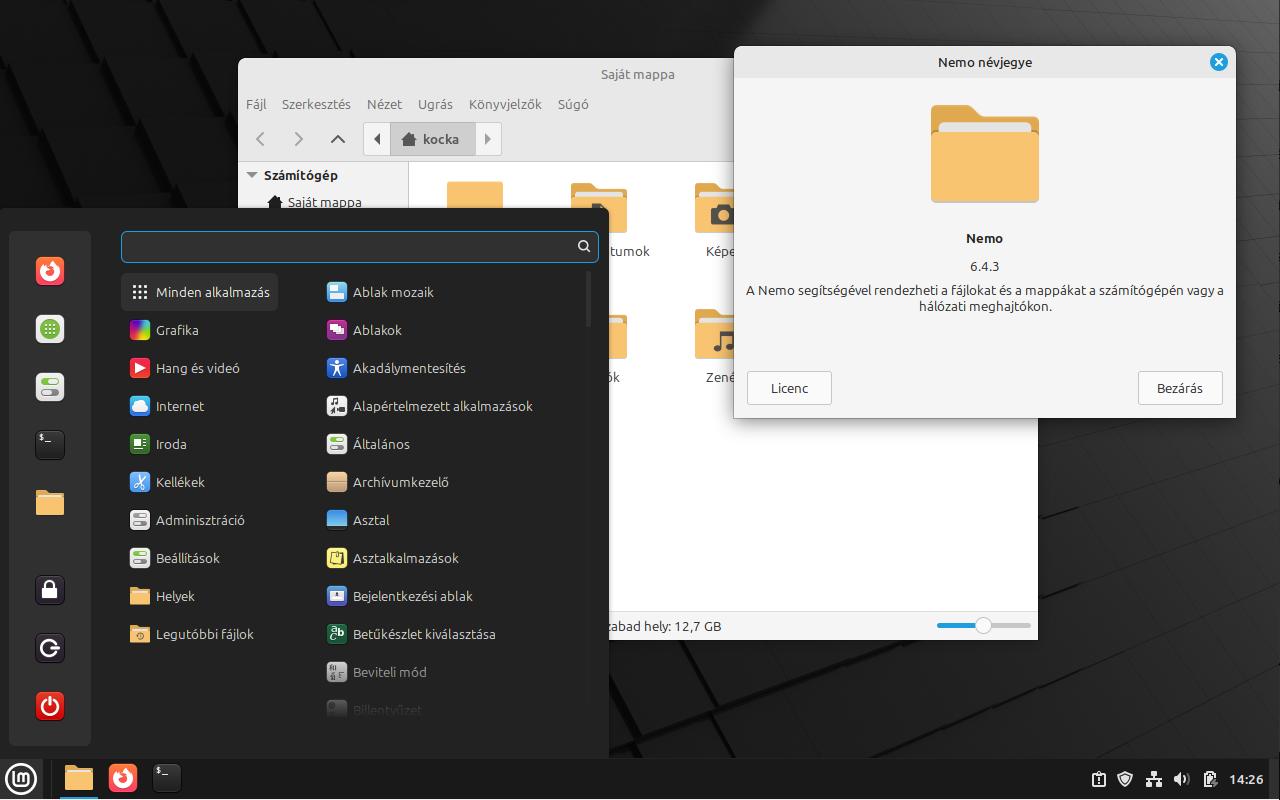
Task: Open the Súgó menu
Action: click(573, 104)
